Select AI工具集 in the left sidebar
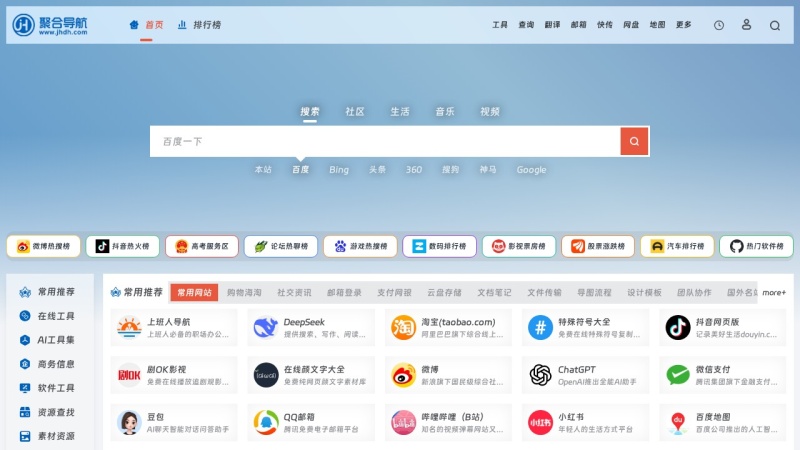Screen dimensions: 800x450 pyautogui.click(x=49, y=340)
